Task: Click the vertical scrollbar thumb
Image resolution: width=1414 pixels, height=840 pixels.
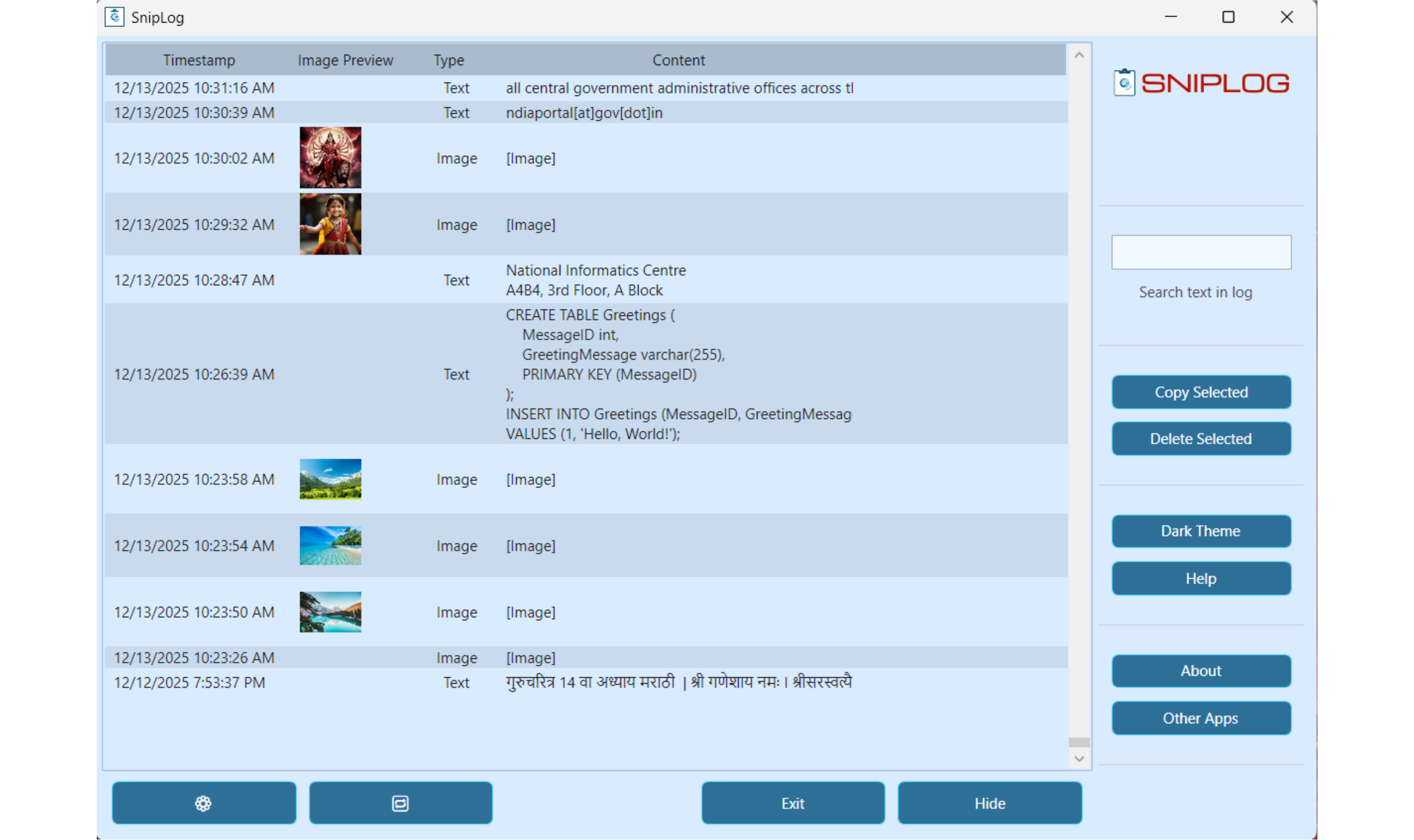Action: pyautogui.click(x=1079, y=742)
